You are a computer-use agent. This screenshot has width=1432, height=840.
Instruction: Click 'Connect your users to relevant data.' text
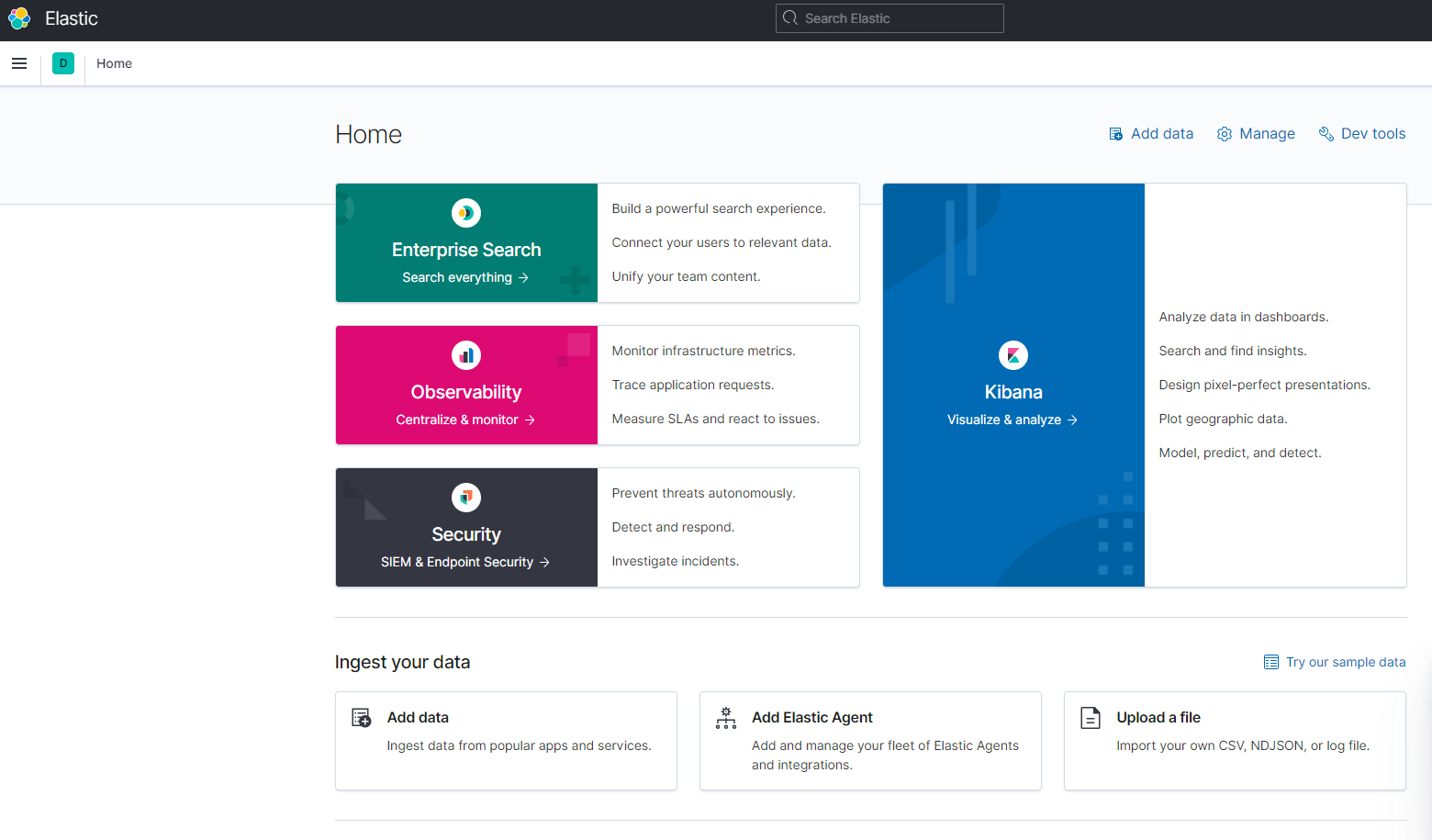tap(722, 242)
